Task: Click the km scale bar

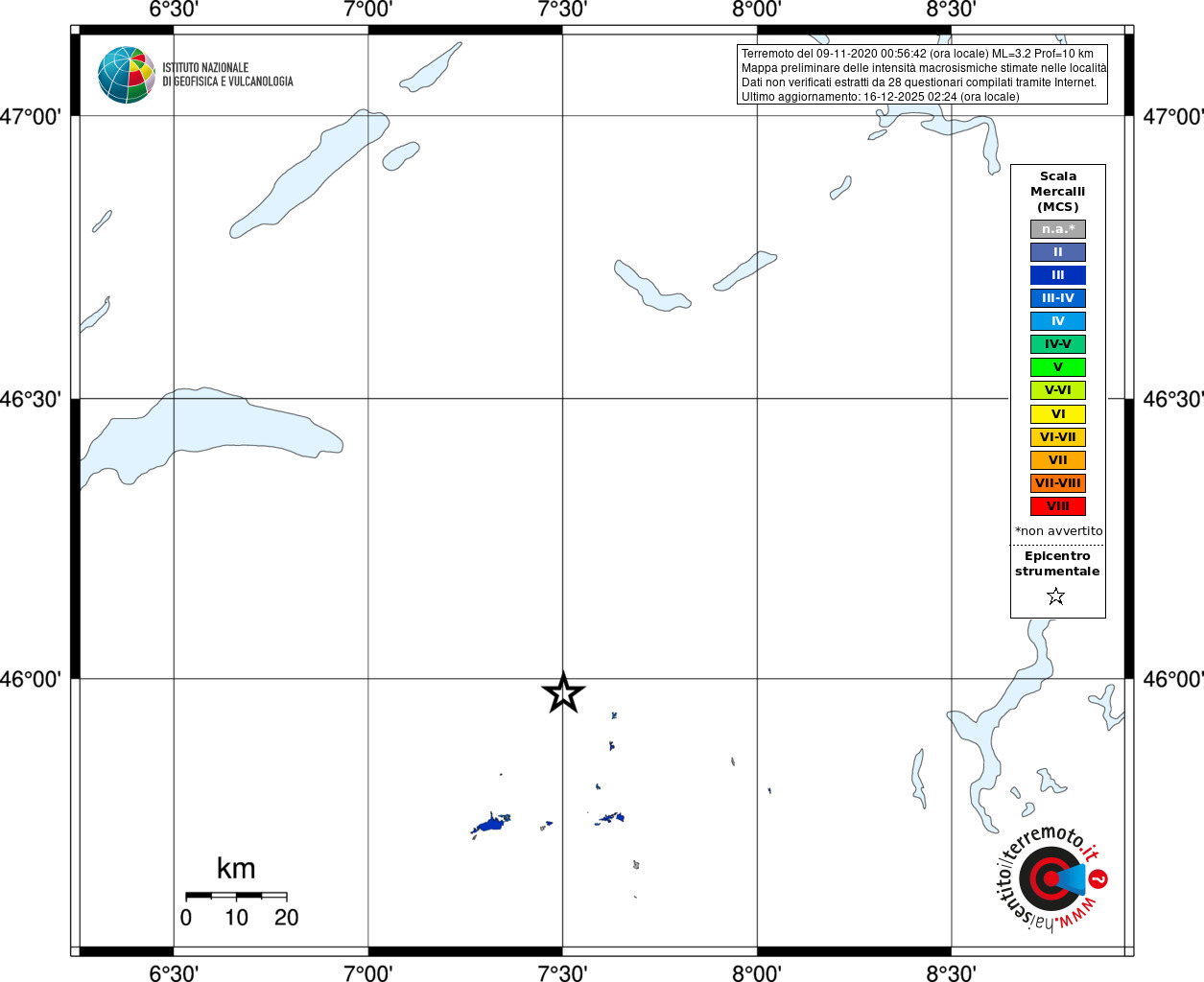Action: [236, 896]
